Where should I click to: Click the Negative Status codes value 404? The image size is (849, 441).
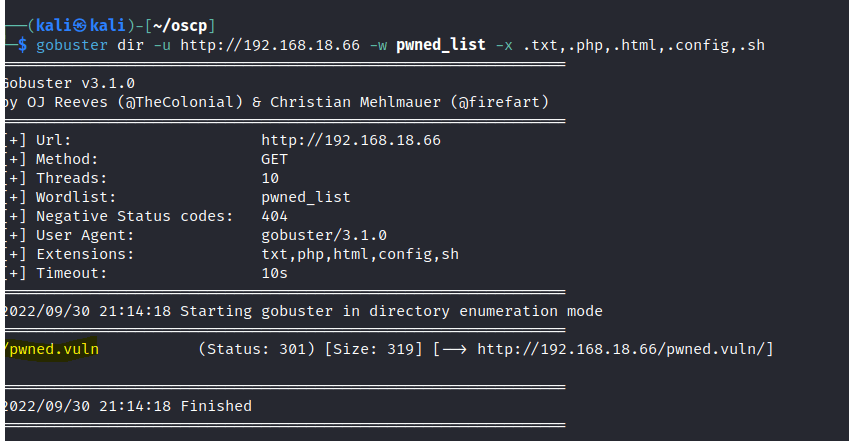[274, 216]
